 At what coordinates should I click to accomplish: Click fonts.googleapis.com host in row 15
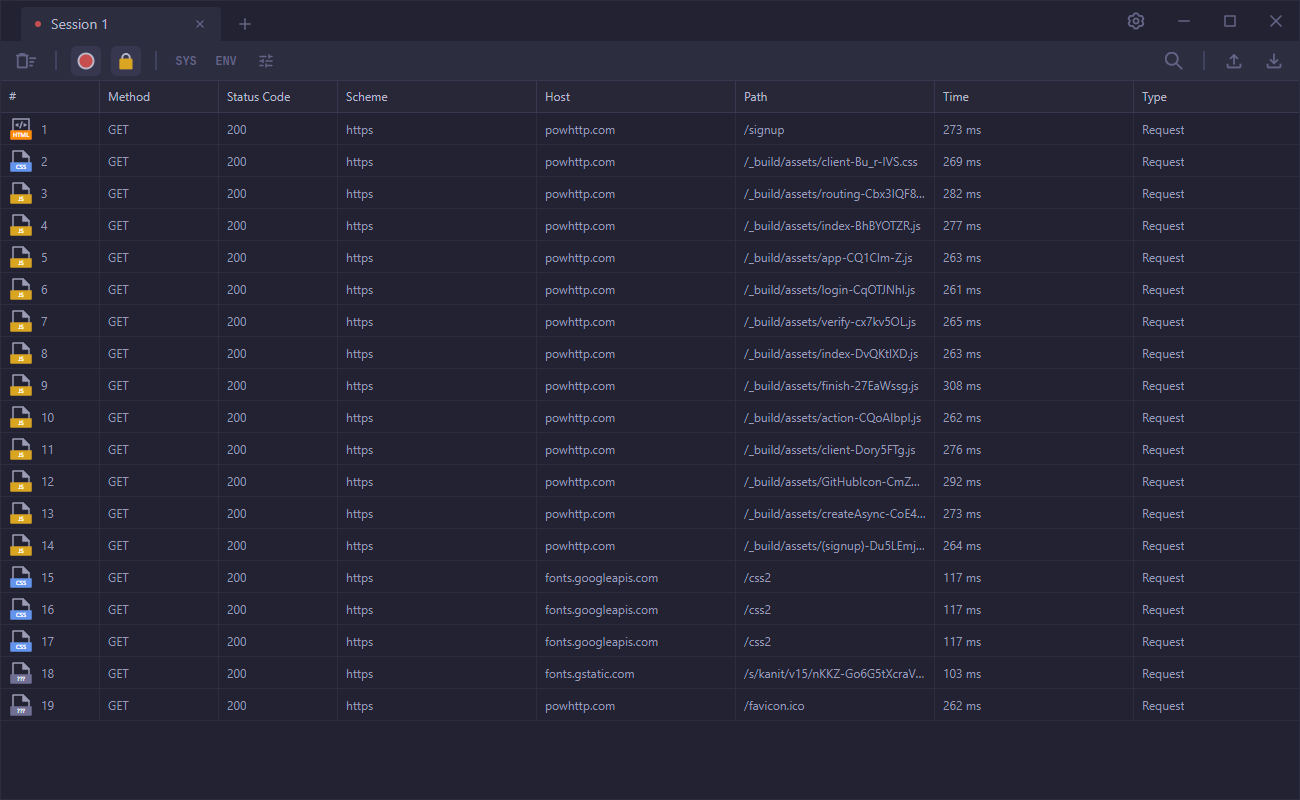(601, 578)
